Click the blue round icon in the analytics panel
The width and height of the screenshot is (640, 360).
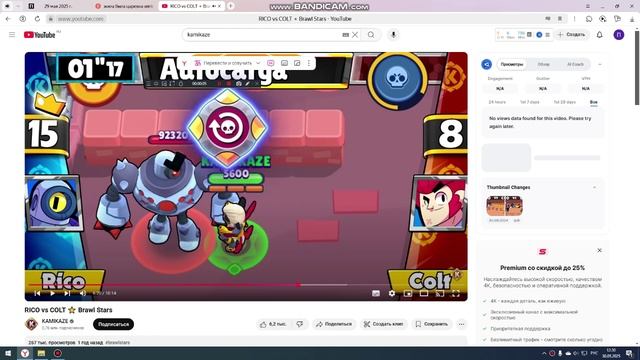tap(487, 64)
